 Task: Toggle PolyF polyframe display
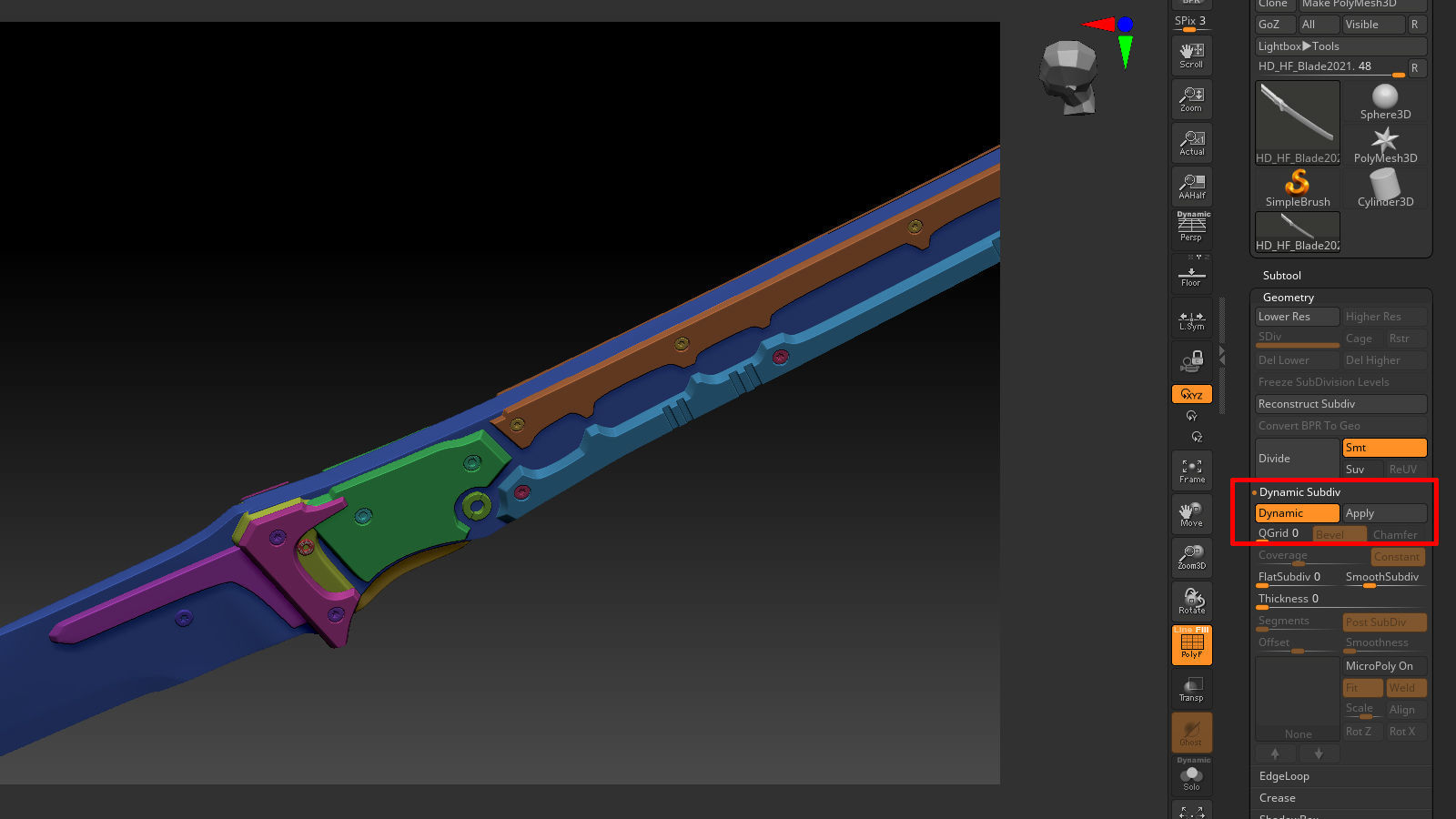[1191, 645]
